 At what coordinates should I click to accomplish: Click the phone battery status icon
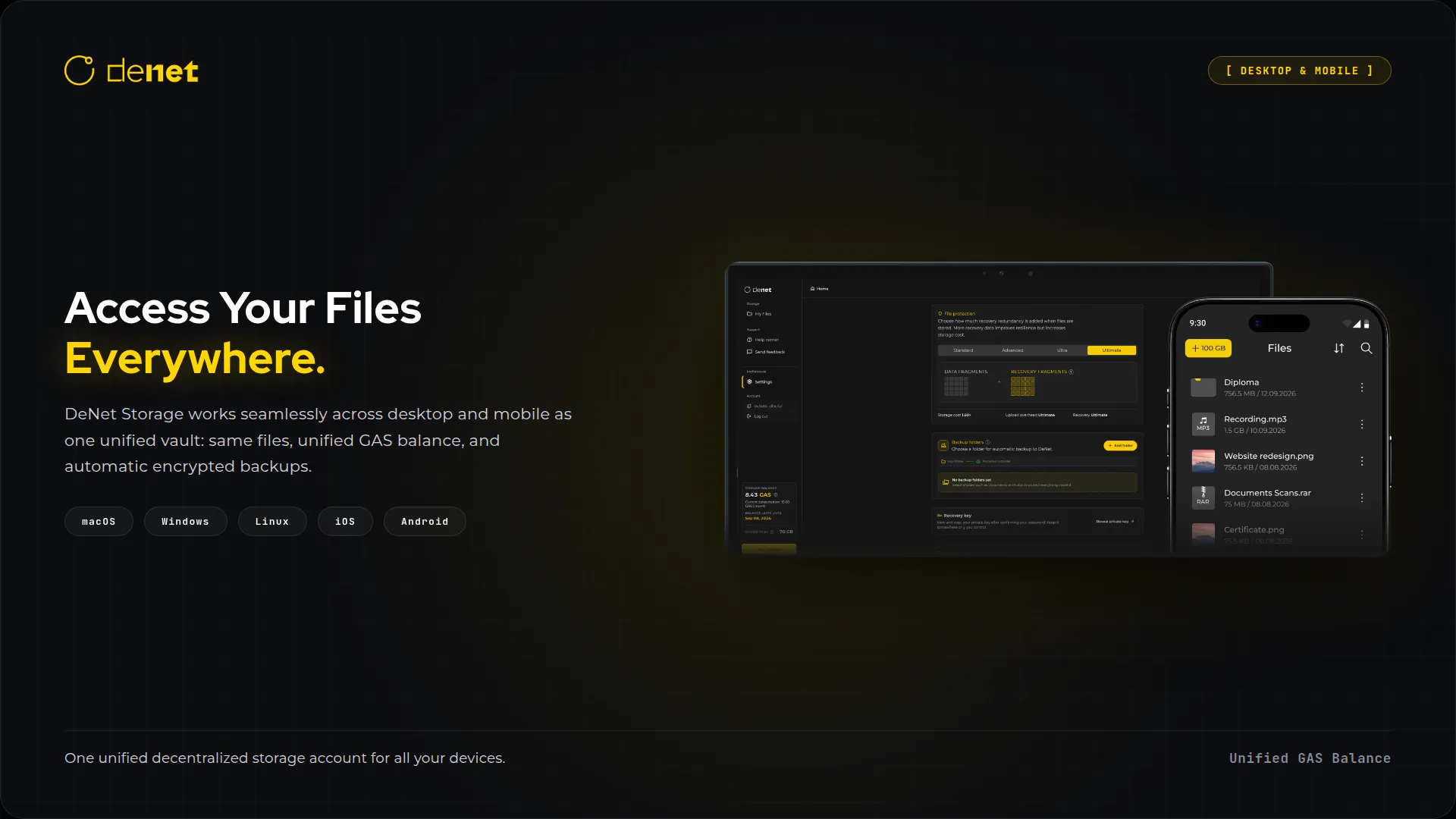(1367, 324)
